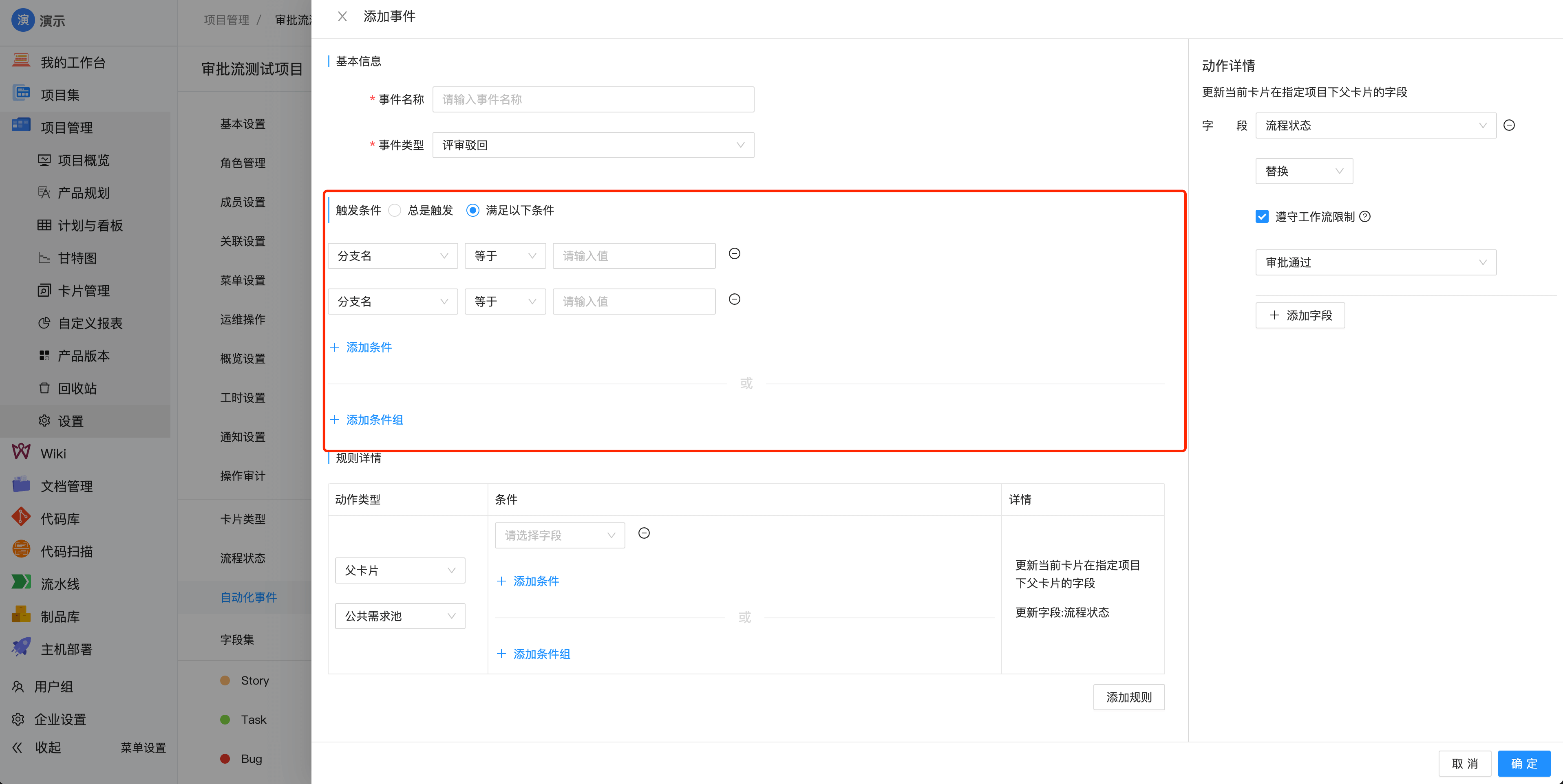
Task: Click the 确定 confirm button
Action: pos(1524,763)
